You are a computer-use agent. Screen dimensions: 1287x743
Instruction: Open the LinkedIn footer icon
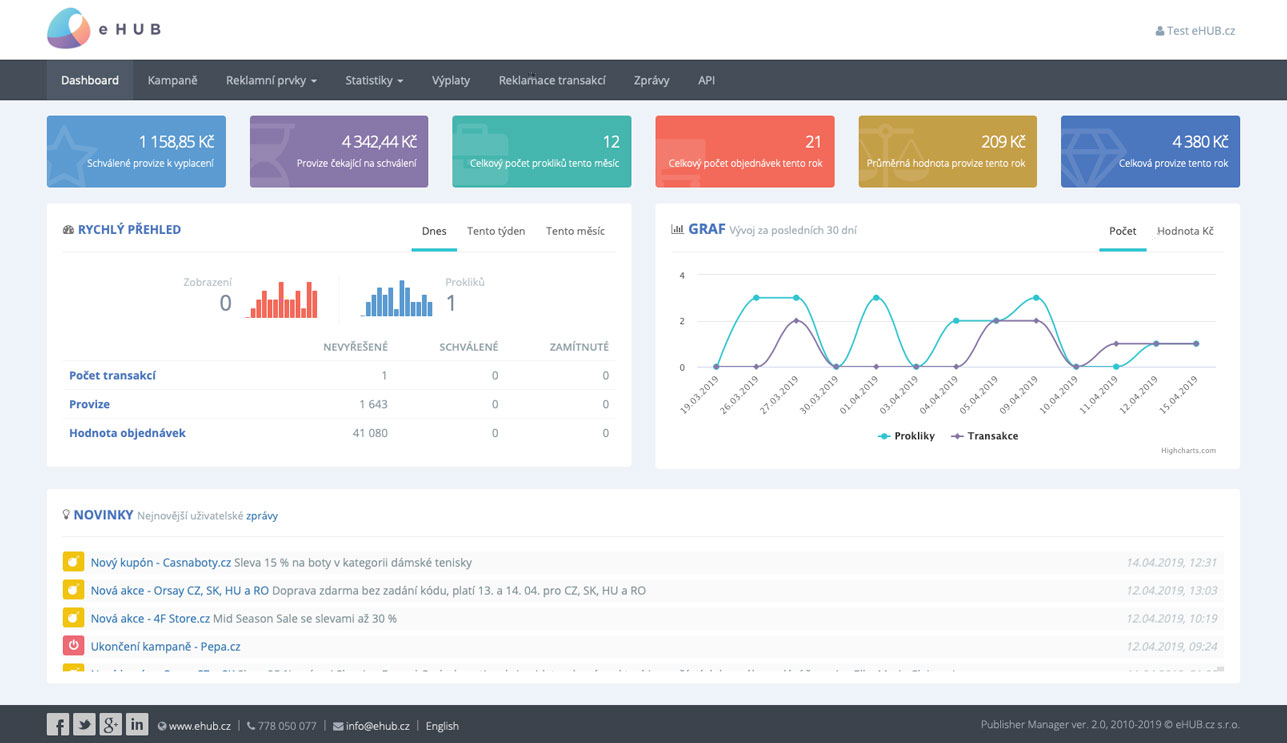point(137,724)
